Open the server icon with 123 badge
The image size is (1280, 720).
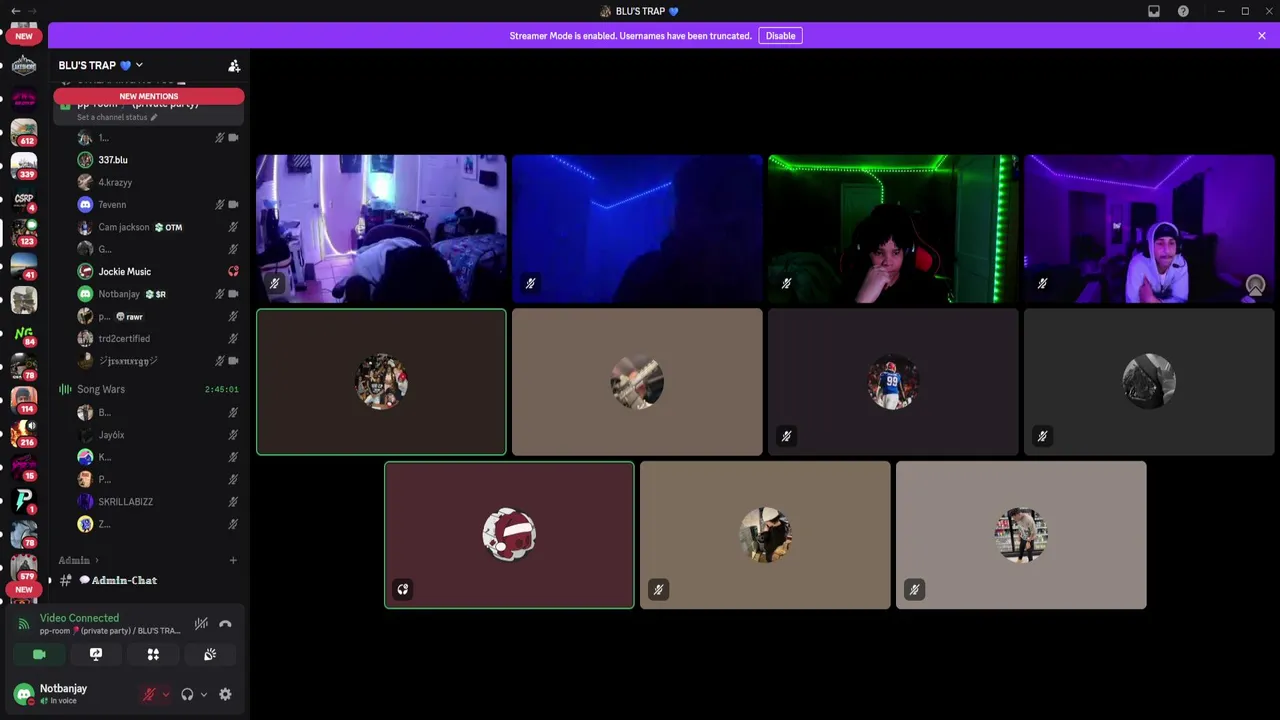[24, 232]
